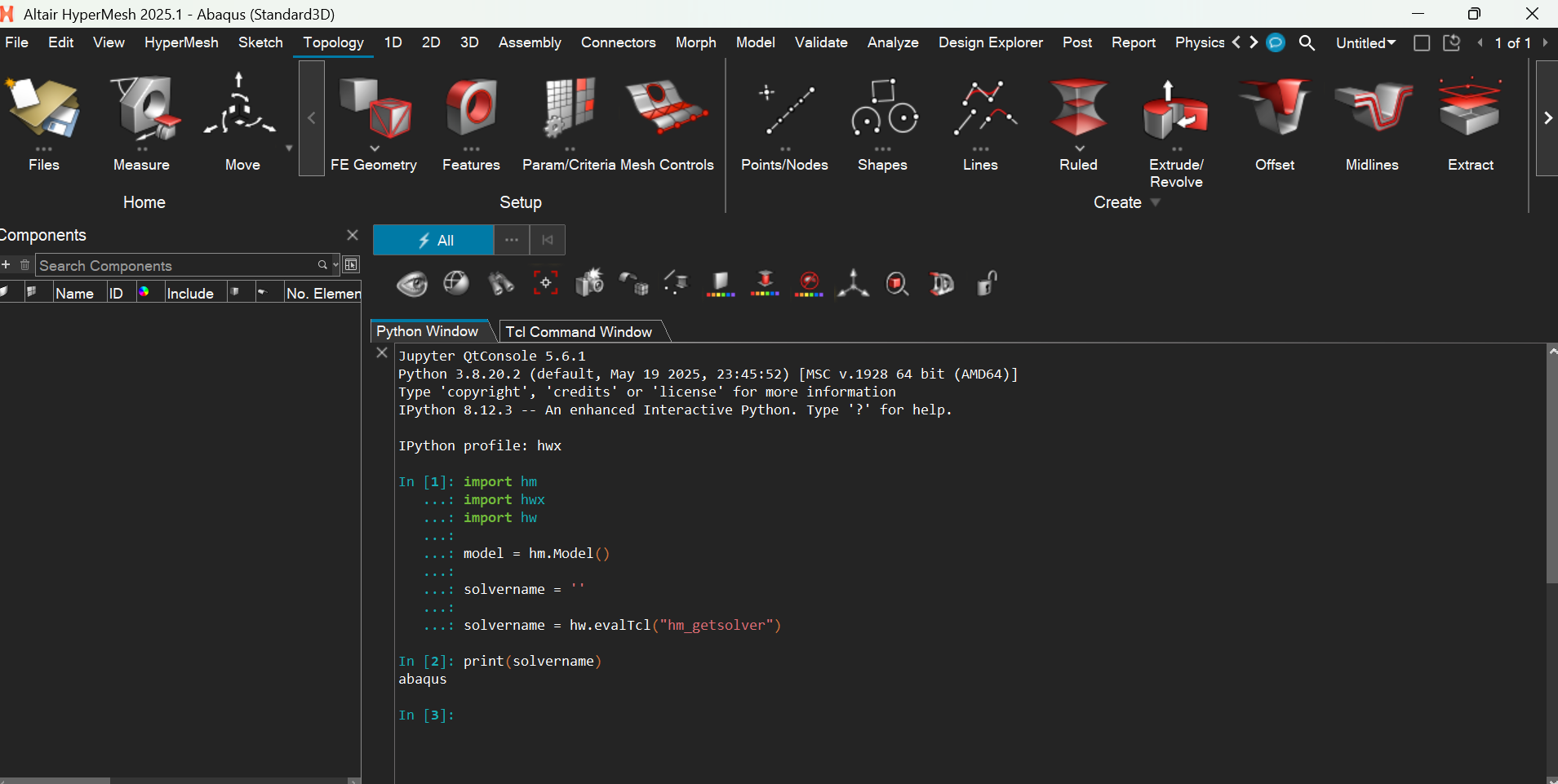1558x784 pixels.
Task: Click the binoculars Find icon
Action: [500, 283]
